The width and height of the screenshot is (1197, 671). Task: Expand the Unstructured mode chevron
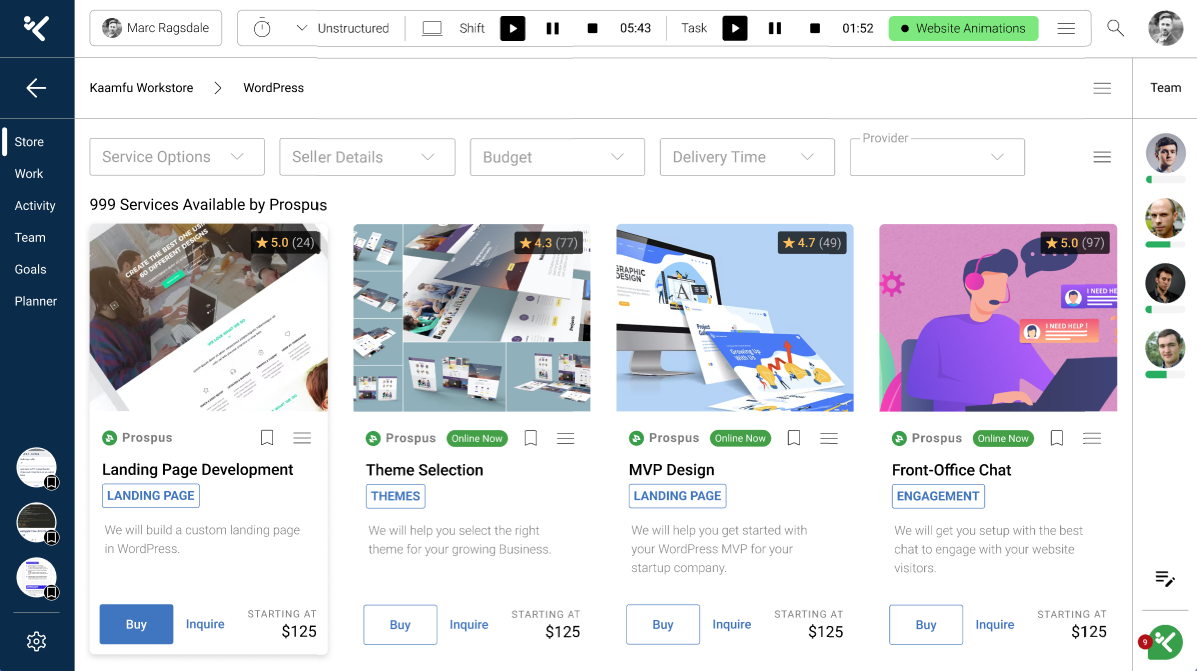(302, 28)
